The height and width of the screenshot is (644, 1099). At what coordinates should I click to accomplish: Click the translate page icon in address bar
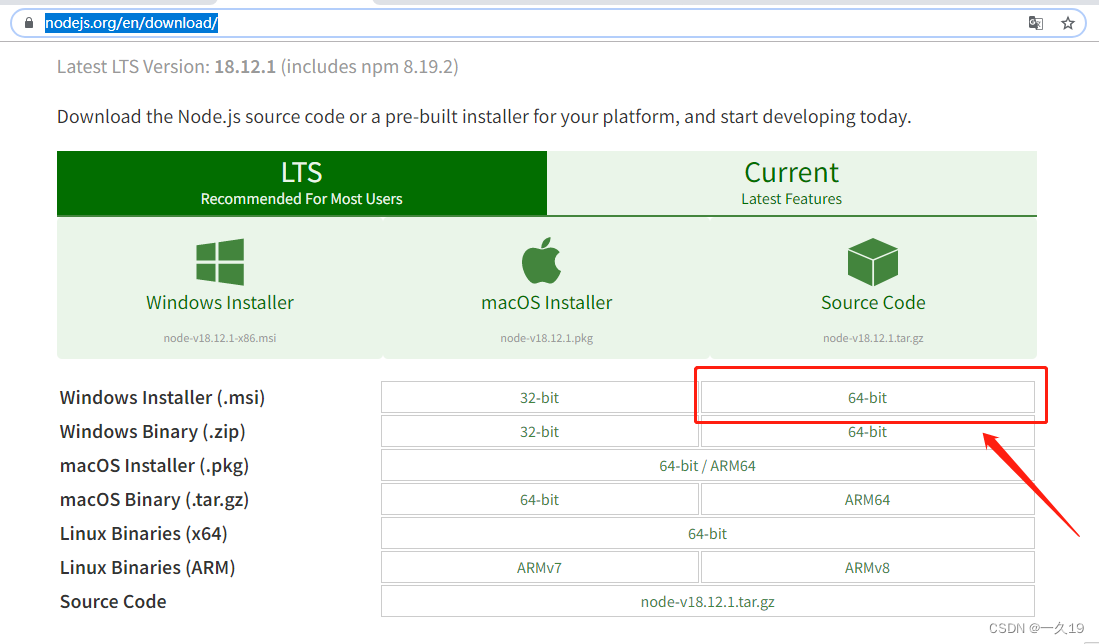point(1035,23)
